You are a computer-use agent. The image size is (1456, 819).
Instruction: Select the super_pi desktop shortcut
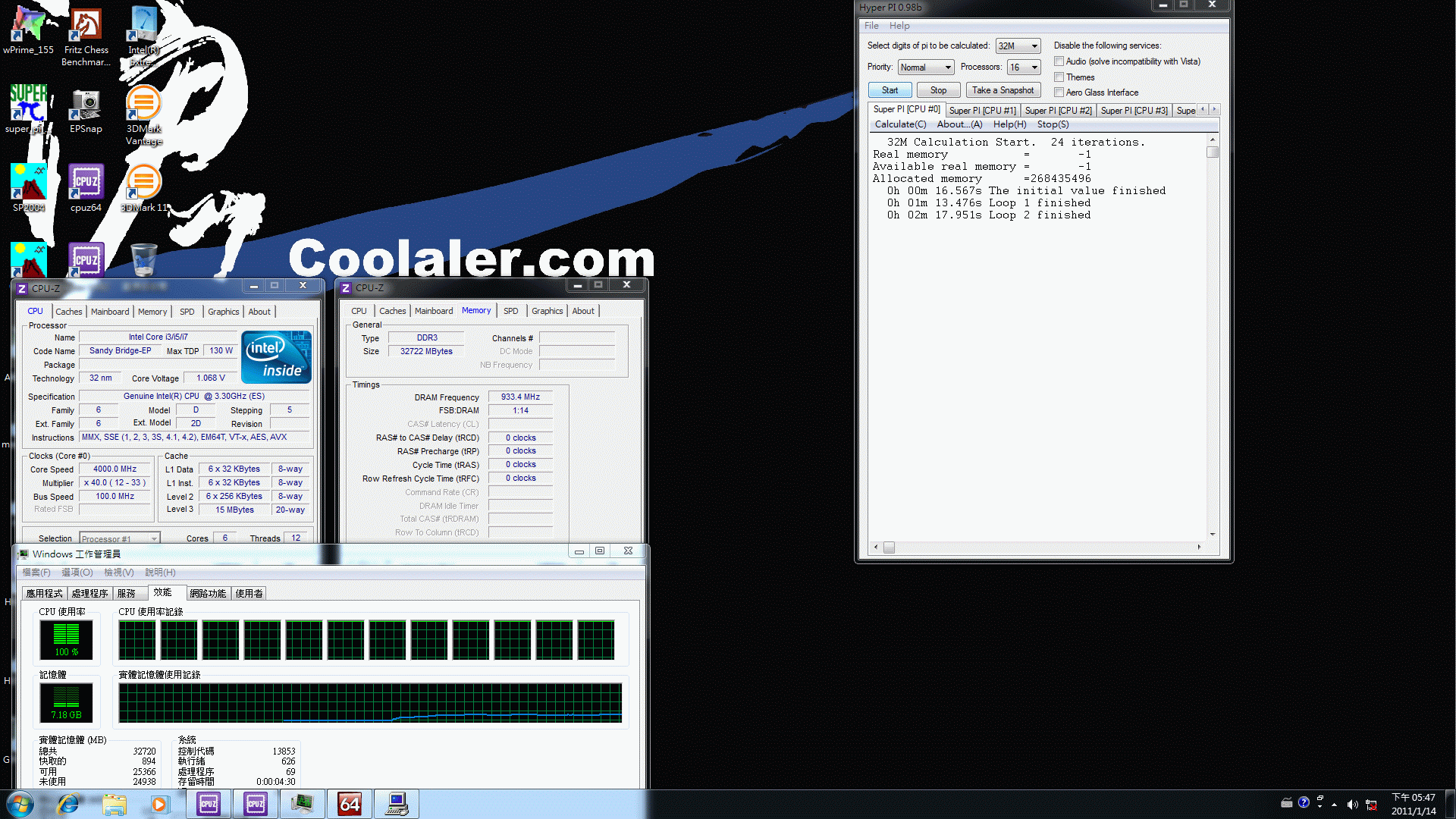point(28,108)
